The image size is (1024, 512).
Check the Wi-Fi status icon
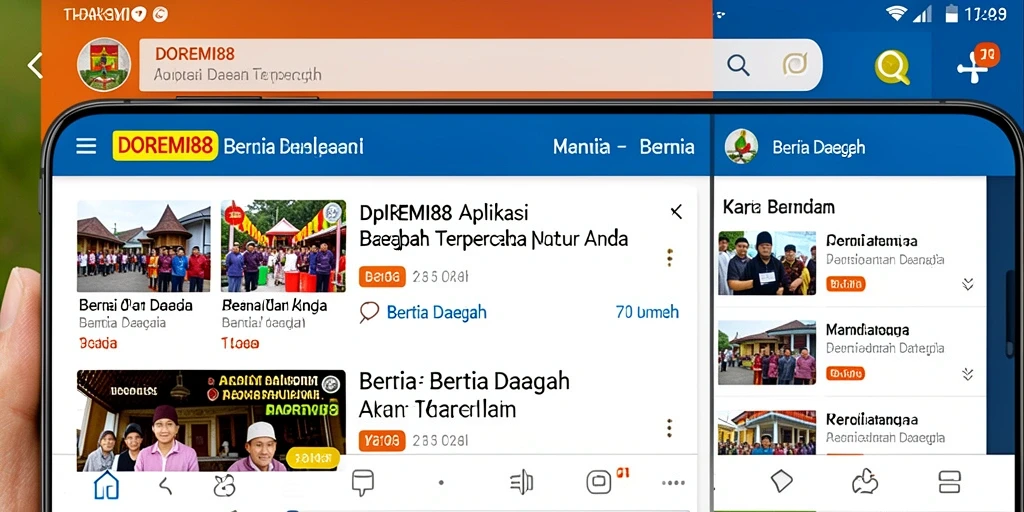click(x=897, y=14)
